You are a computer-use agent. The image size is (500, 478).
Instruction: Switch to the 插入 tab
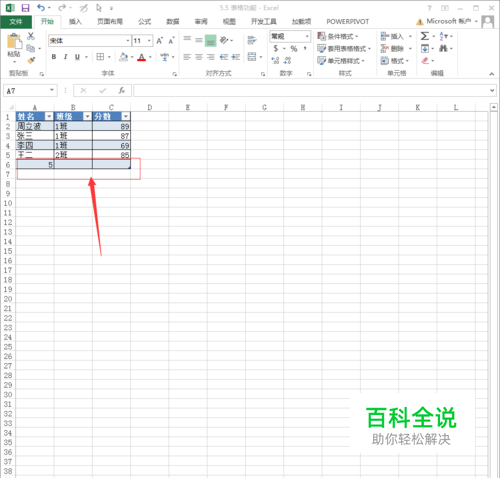pos(75,22)
